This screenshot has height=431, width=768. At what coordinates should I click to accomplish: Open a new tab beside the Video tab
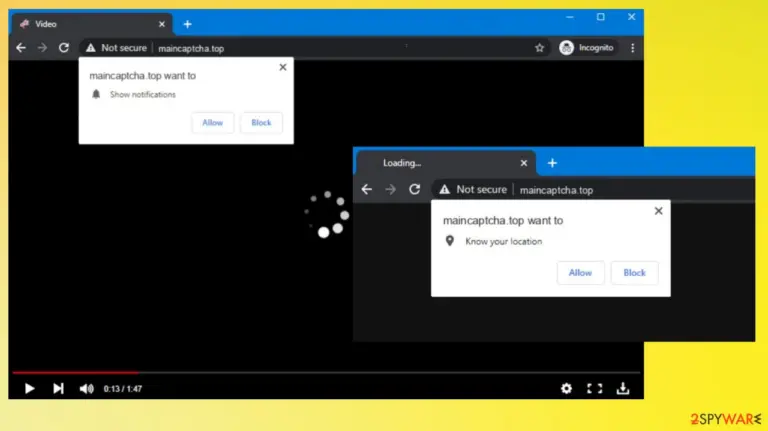click(x=188, y=24)
